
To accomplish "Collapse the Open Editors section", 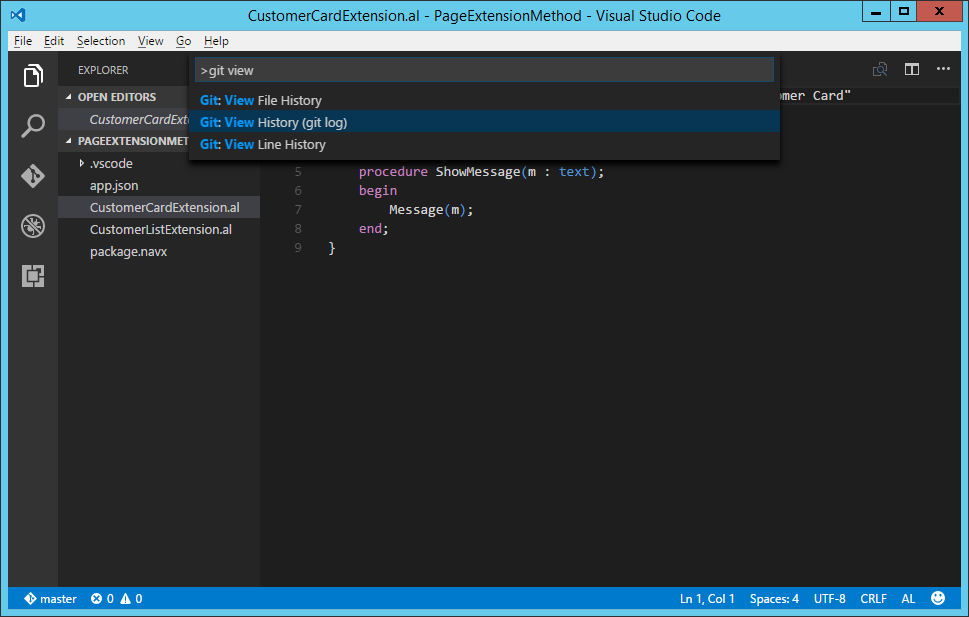I will (x=124, y=97).
